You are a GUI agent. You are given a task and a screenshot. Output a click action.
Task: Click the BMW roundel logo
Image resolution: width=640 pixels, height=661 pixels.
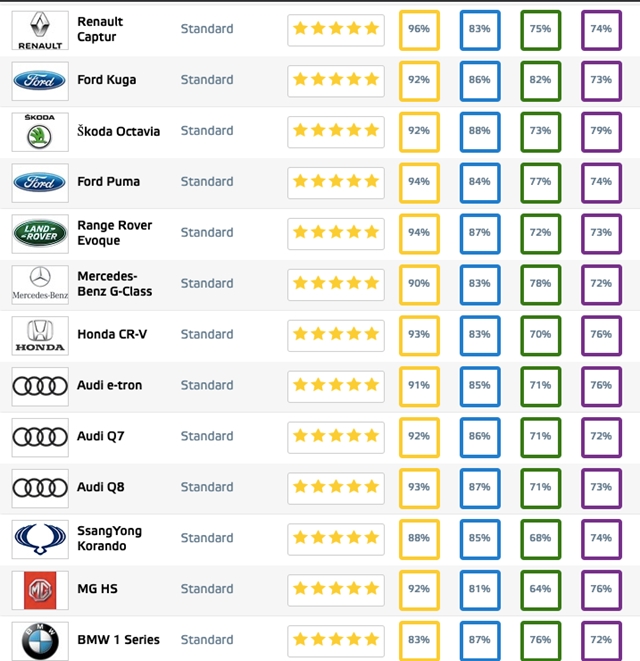[40, 641]
